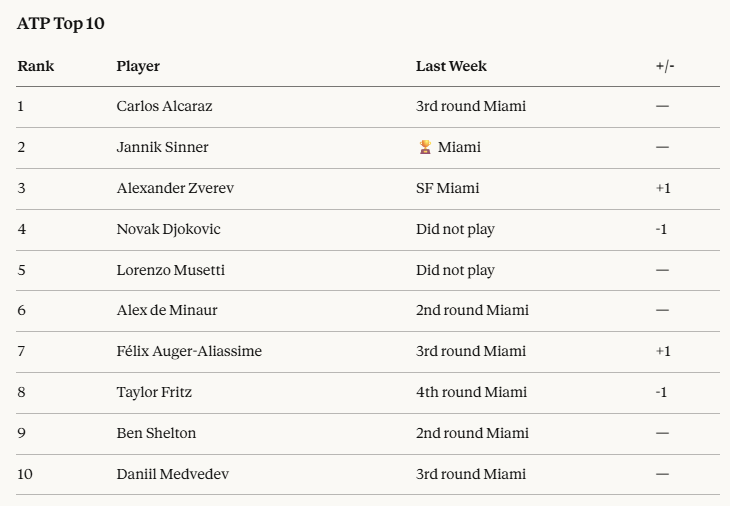Click the trophy icon beside Miami
730x506 pixels.
tap(425, 147)
